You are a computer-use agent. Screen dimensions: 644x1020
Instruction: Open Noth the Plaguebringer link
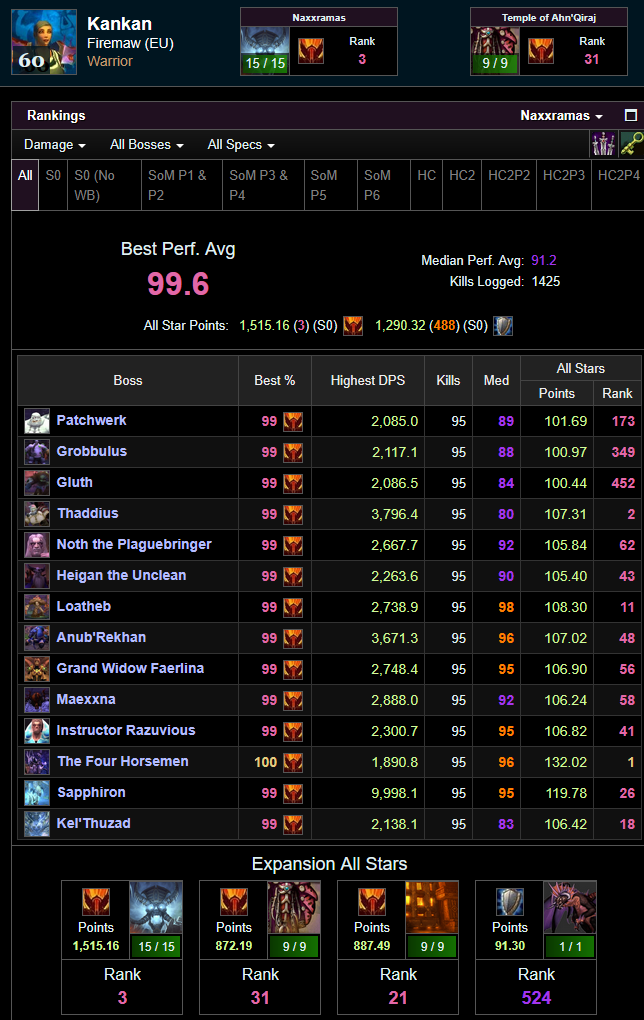(x=134, y=544)
